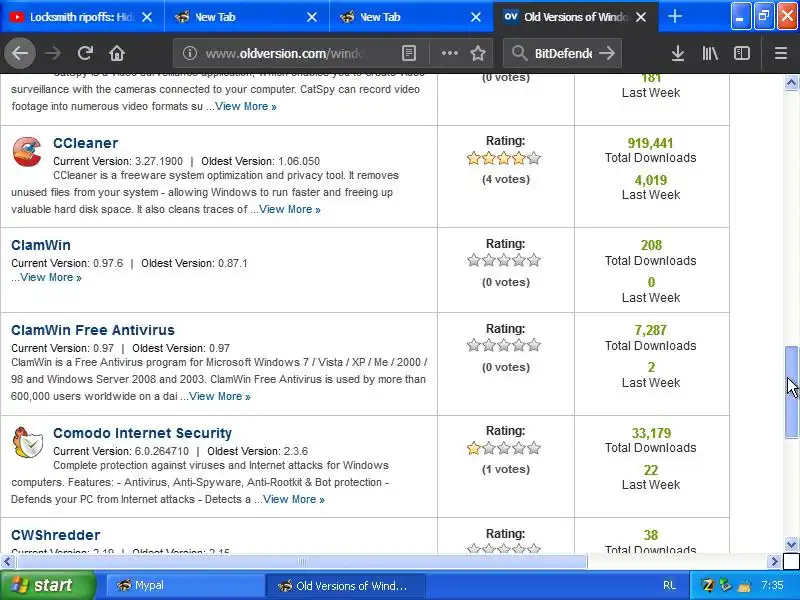
Task: Rate CCleaner with the fifth star
Action: pyautogui.click(x=534, y=158)
